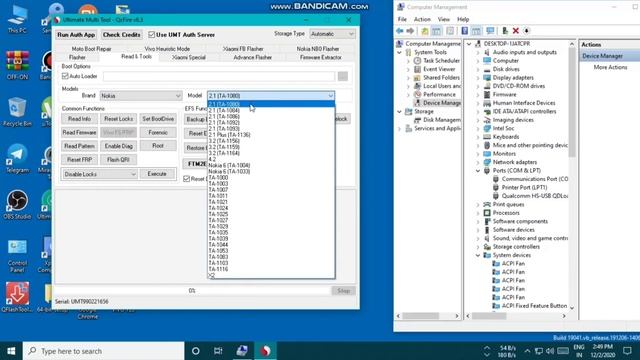Click the Type here to search box
640x360 pixels.
click(103, 351)
